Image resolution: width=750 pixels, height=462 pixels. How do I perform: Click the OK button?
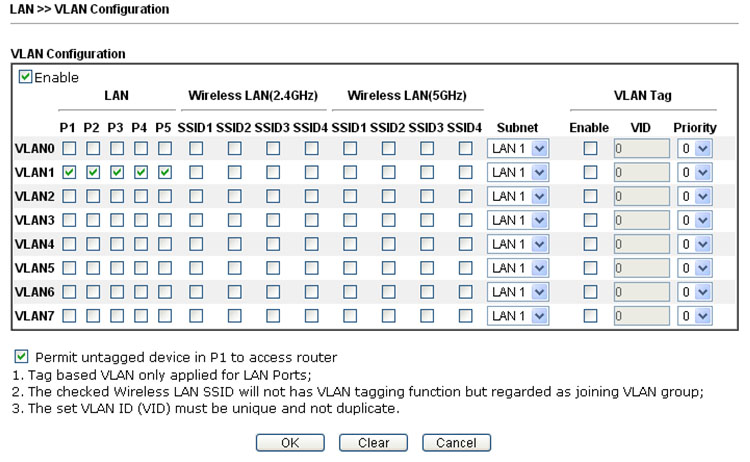point(289,442)
